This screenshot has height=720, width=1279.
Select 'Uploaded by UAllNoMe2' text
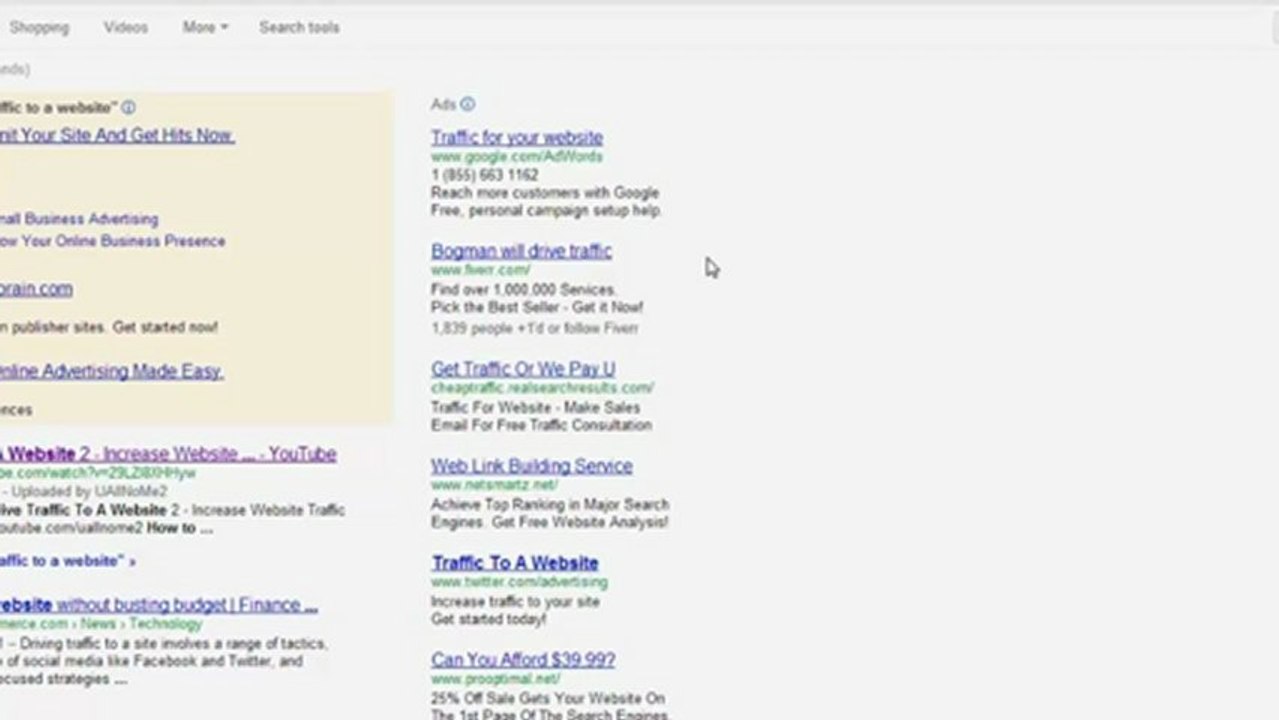click(x=89, y=492)
